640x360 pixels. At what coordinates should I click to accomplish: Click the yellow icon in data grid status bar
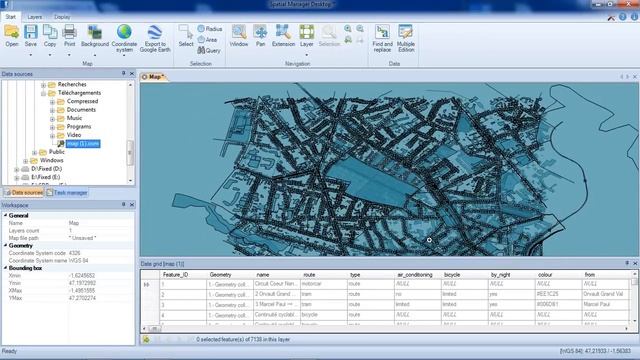[x=146, y=339]
